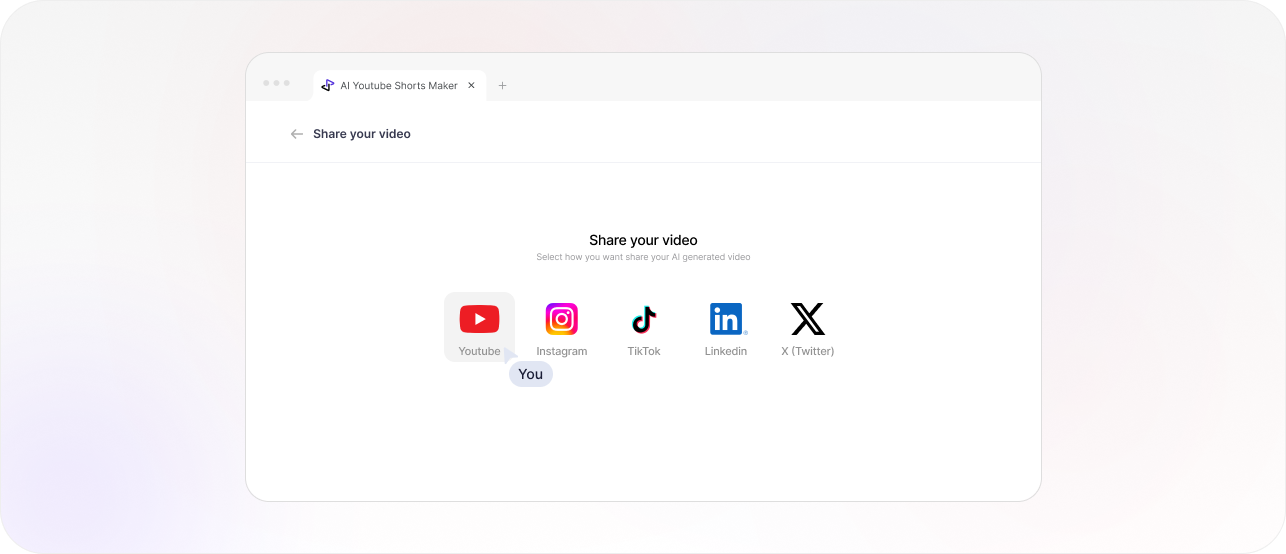Open the AI Youtube Shorts Maker tab
The width and height of the screenshot is (1286, 554).
399,86
